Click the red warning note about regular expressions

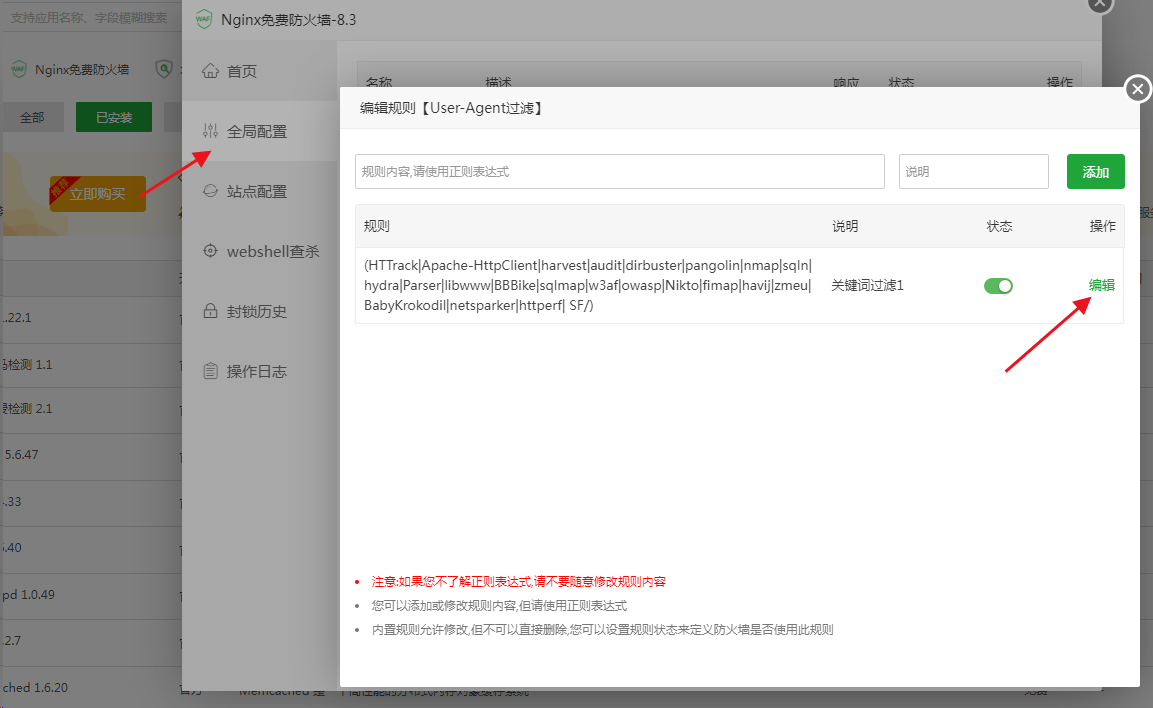tap(518, 582)
